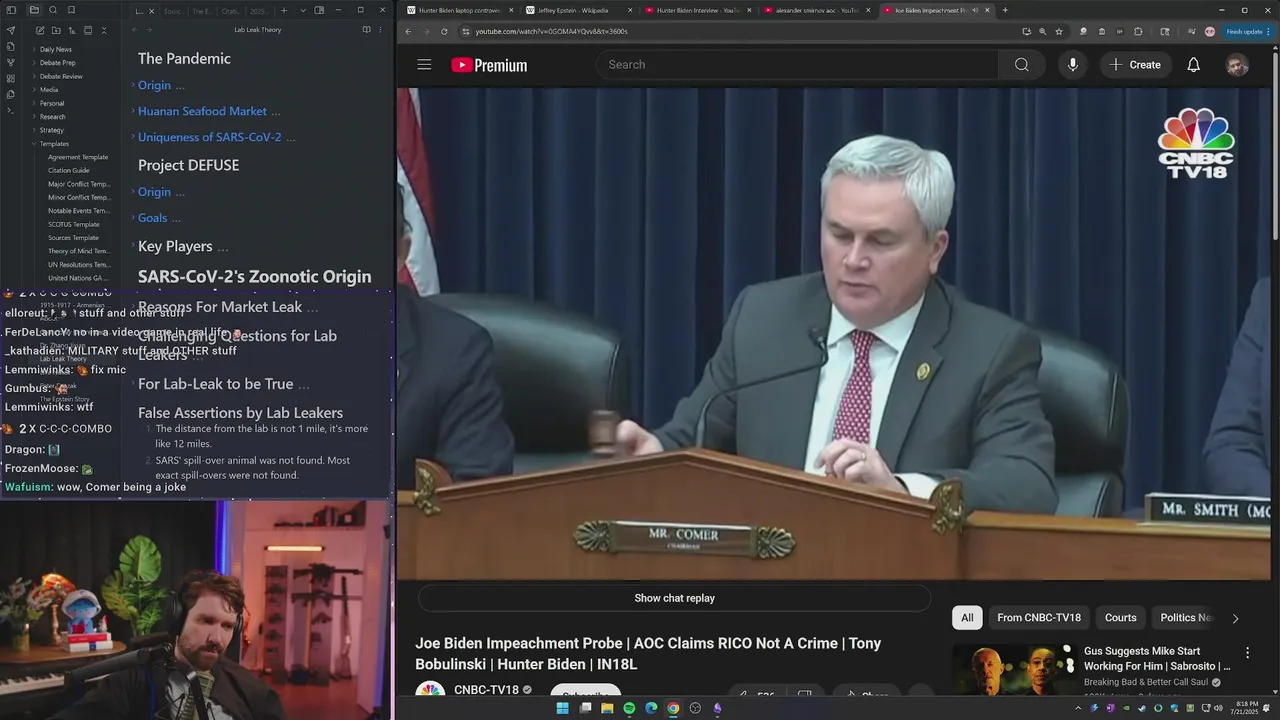Click browser address bar URL
The height and width of the screenshot is (720, 1280).
coord(551,31)
